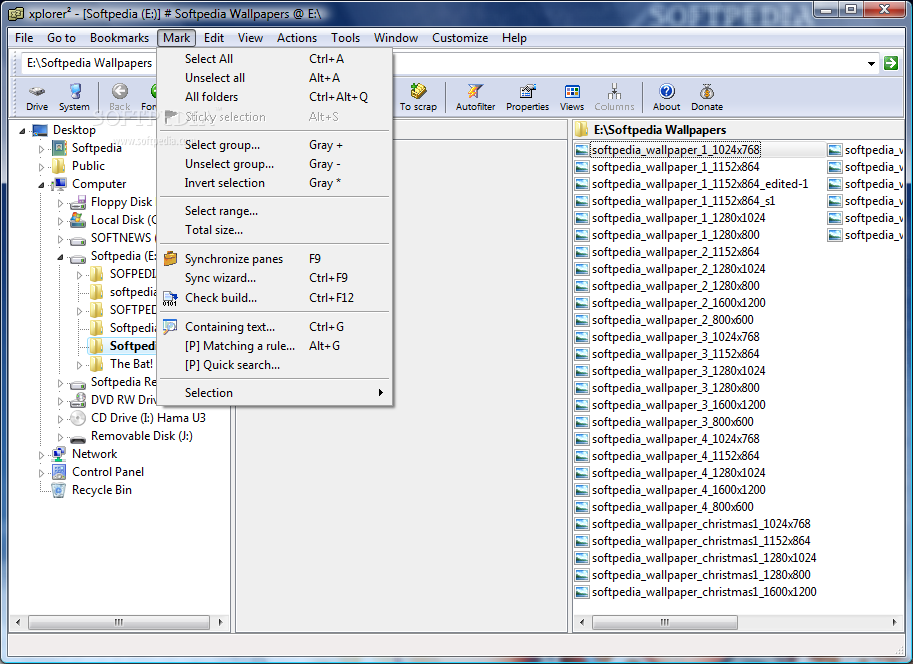The width and height of the screenshot is (913, 664).
Task: Open the Properties toolbar icon
Action: 528,91
